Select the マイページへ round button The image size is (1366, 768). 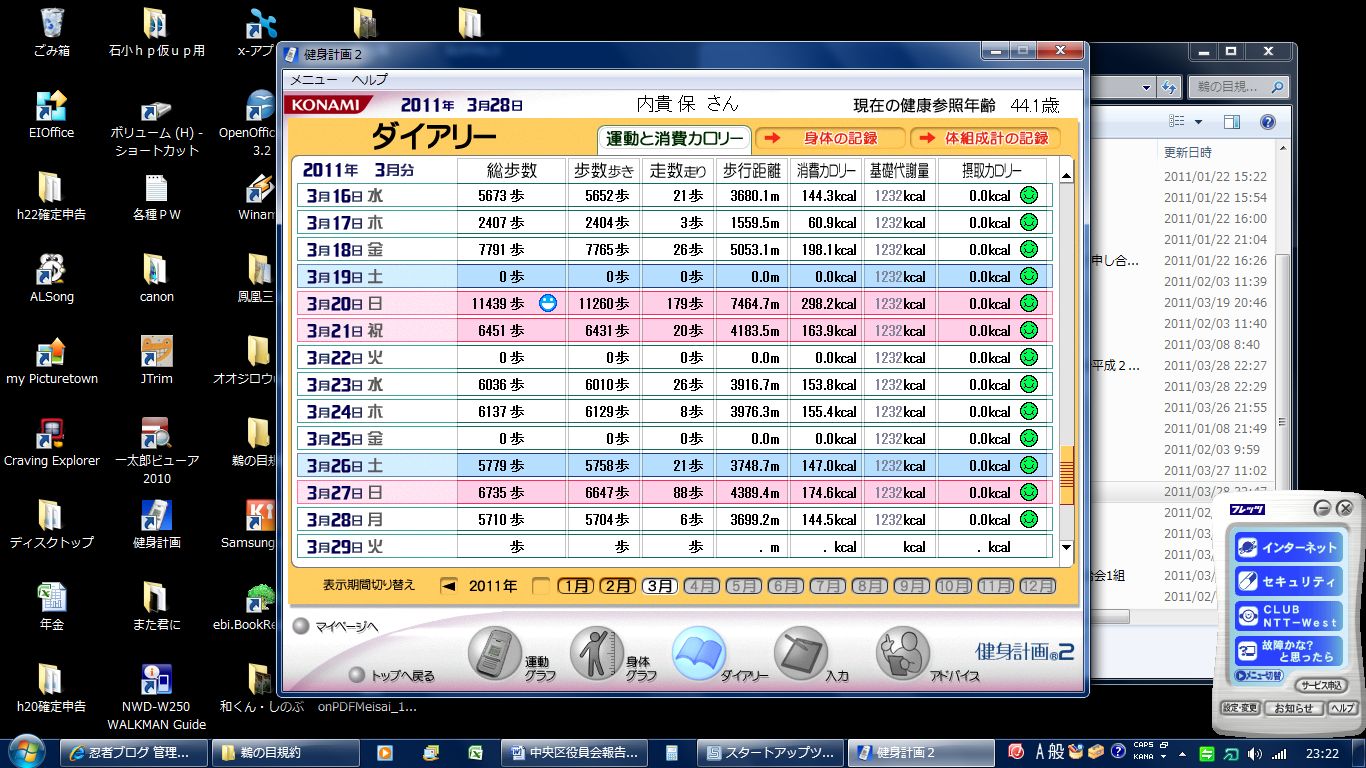tap(300, 627)
